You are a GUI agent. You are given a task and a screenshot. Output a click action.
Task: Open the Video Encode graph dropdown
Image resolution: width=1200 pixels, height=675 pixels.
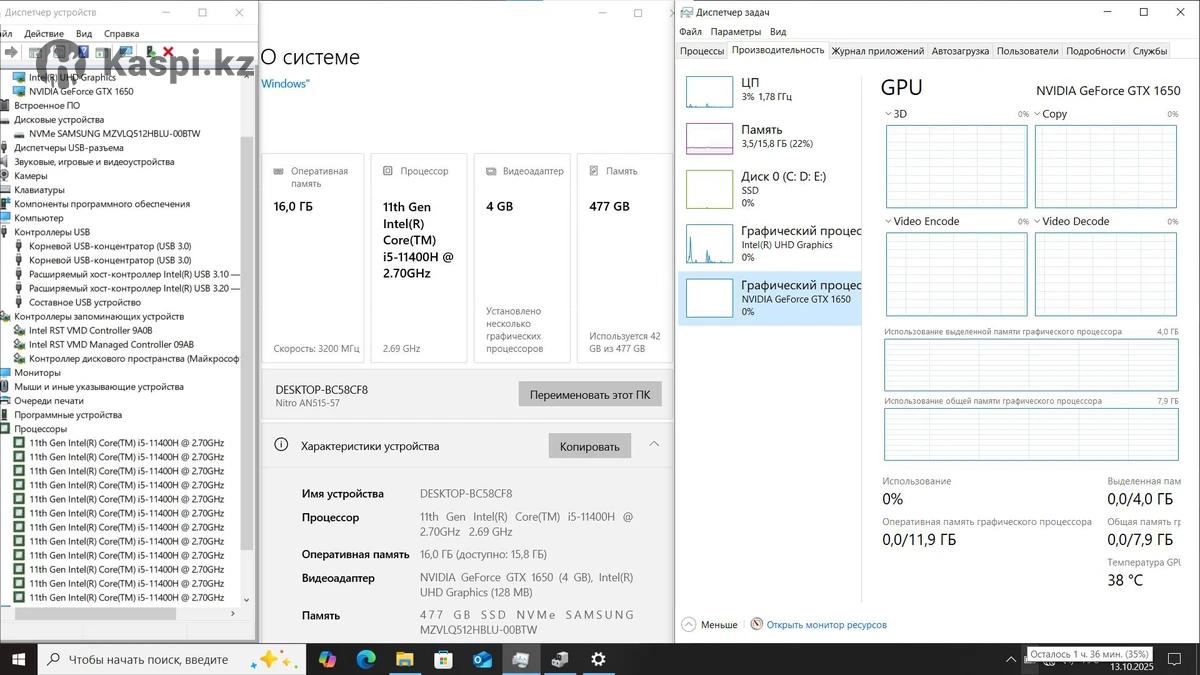tap(889, 221)
